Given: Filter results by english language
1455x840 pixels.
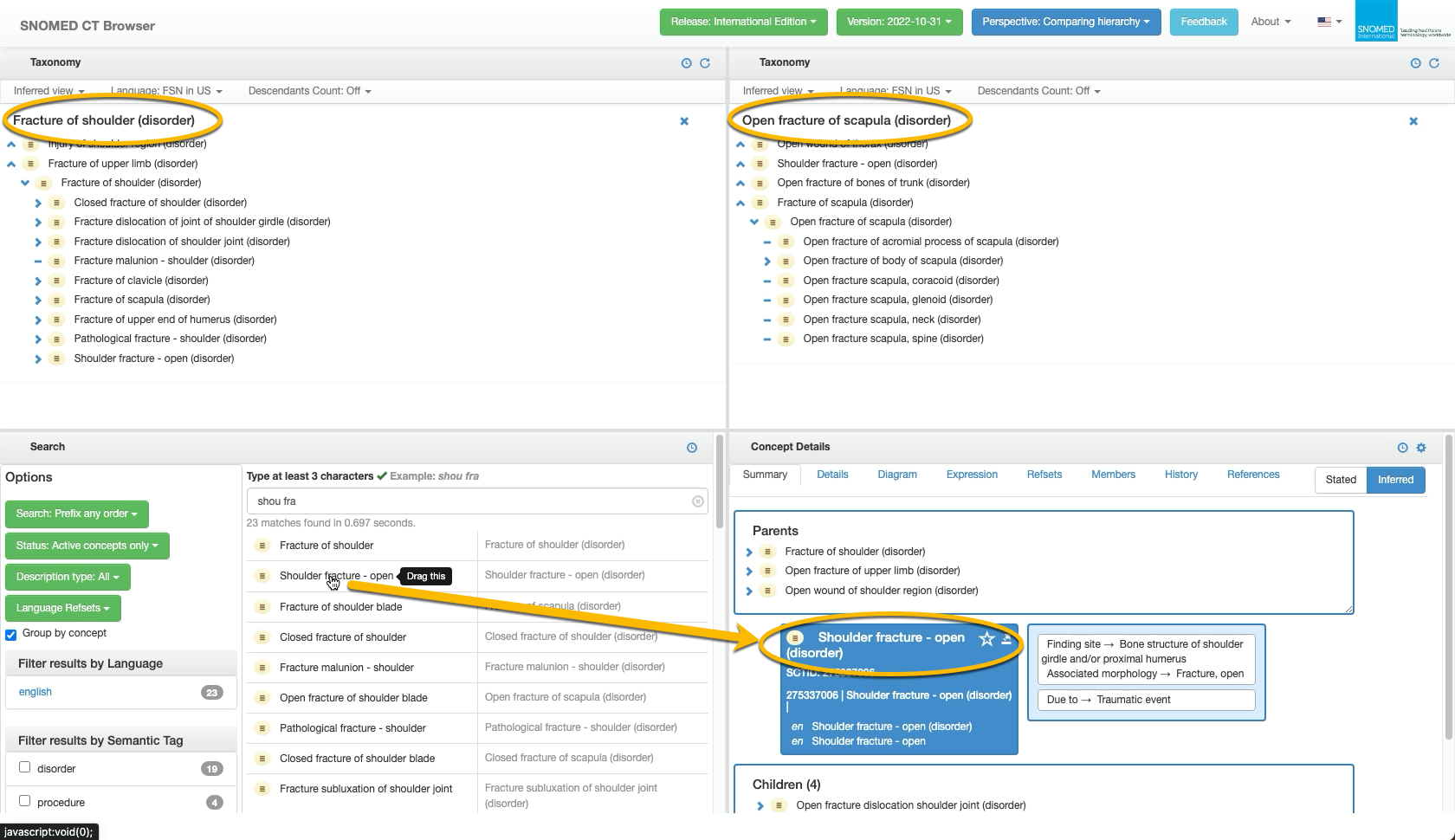Looking at the screenshot, I should pos(36,692).
